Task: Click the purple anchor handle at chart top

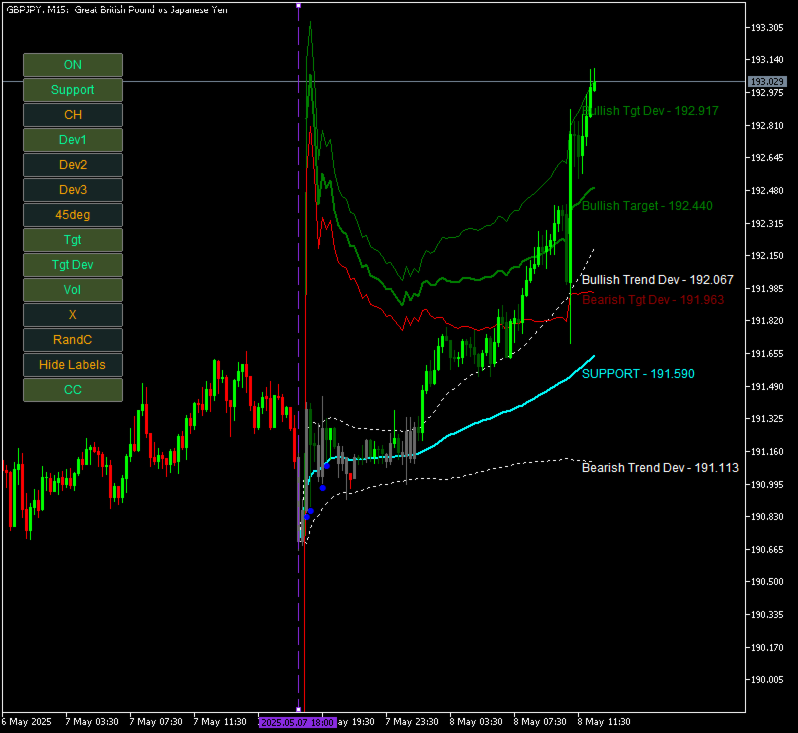Action: [x=299, y=6]
